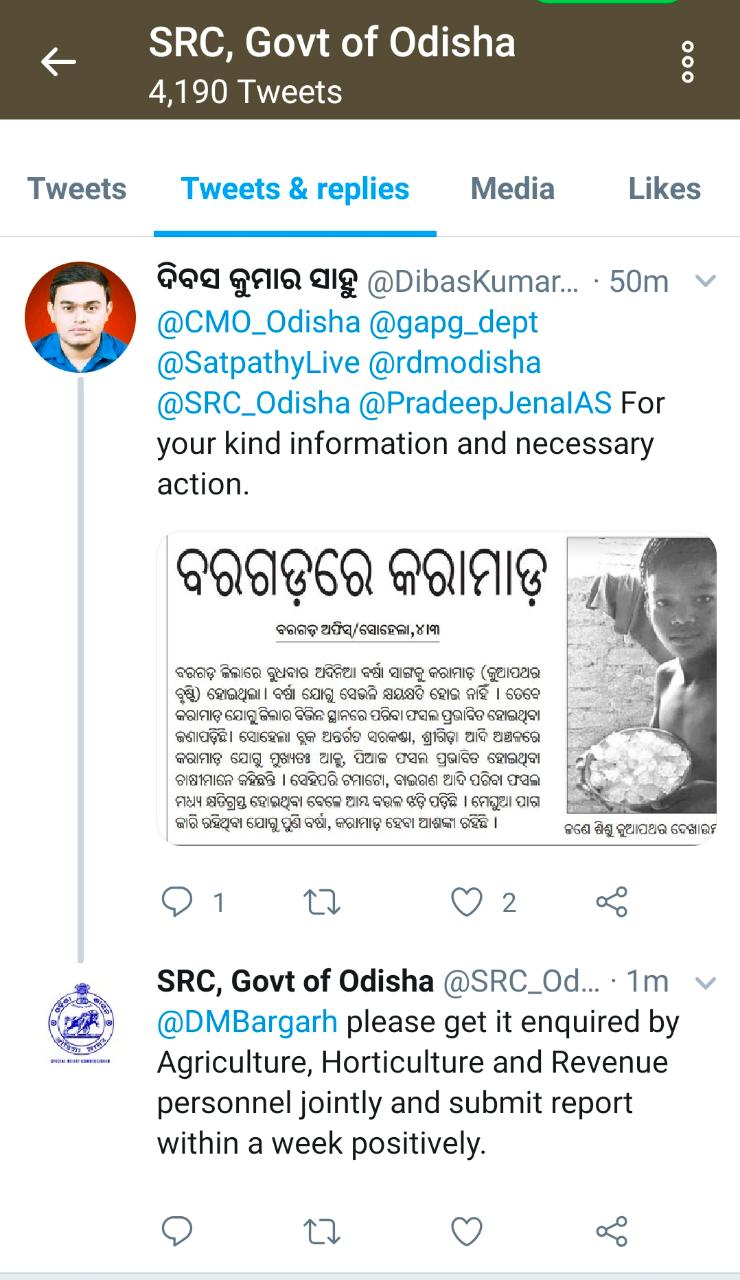Open the Likes tab
740x1280 pixels.
664,189
